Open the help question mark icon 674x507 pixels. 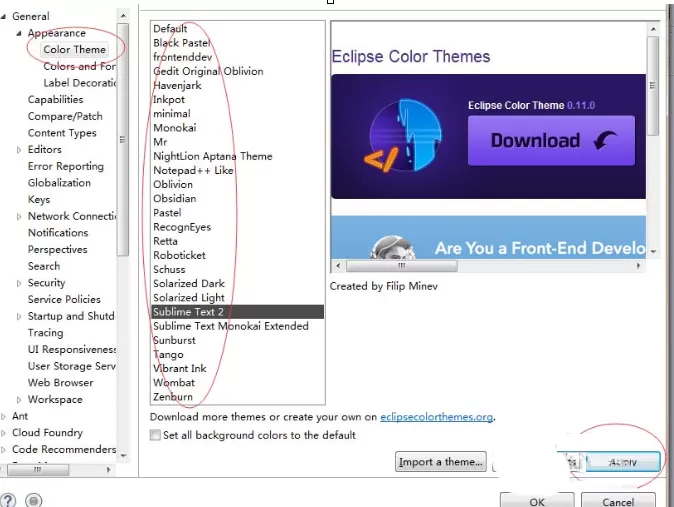coord(8,500)
